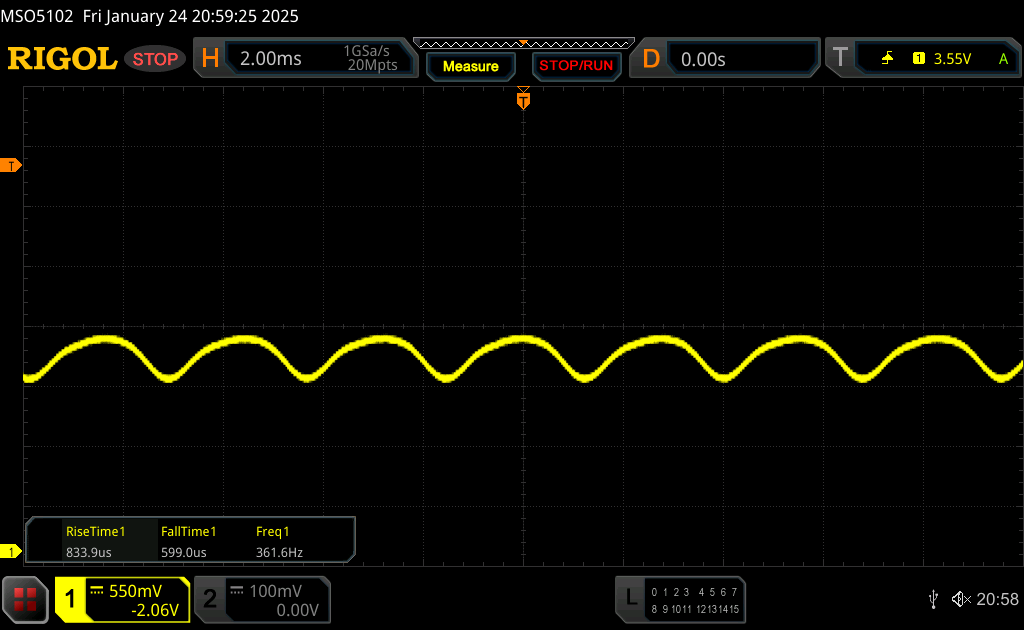
Task: Open the delay D icon
Action: click(651, 59)
